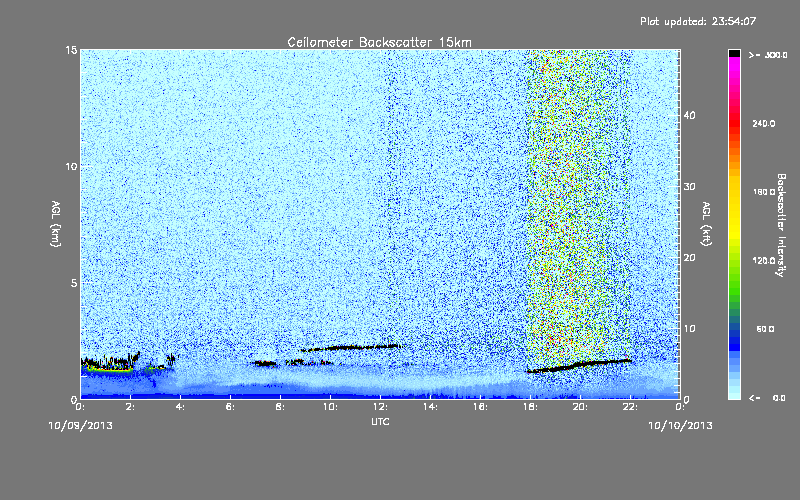800x500 pixels.
Task: Click the '<= 0.0' colorbar label
Action: [768, 398]
